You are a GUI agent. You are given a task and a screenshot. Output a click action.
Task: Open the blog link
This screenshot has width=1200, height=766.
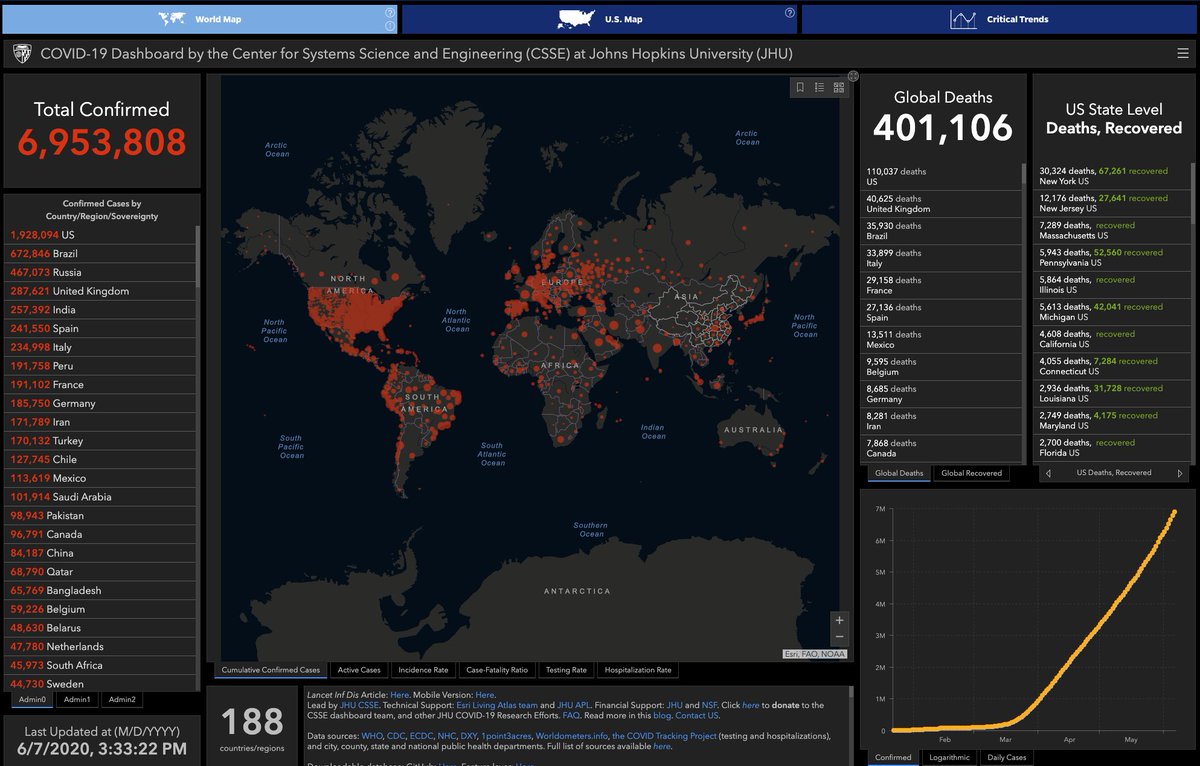coord(662,716)
